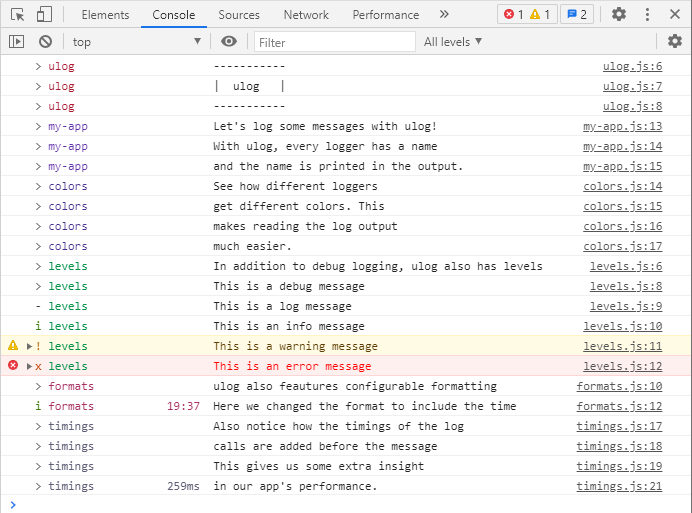
Task: Open the my-app.js:13 source link
Action: click(x=623, y=126)
